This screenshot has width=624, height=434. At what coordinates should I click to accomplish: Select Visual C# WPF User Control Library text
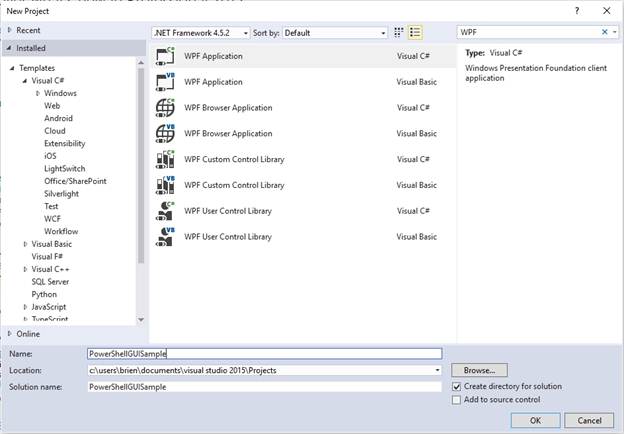click(228, 211)
